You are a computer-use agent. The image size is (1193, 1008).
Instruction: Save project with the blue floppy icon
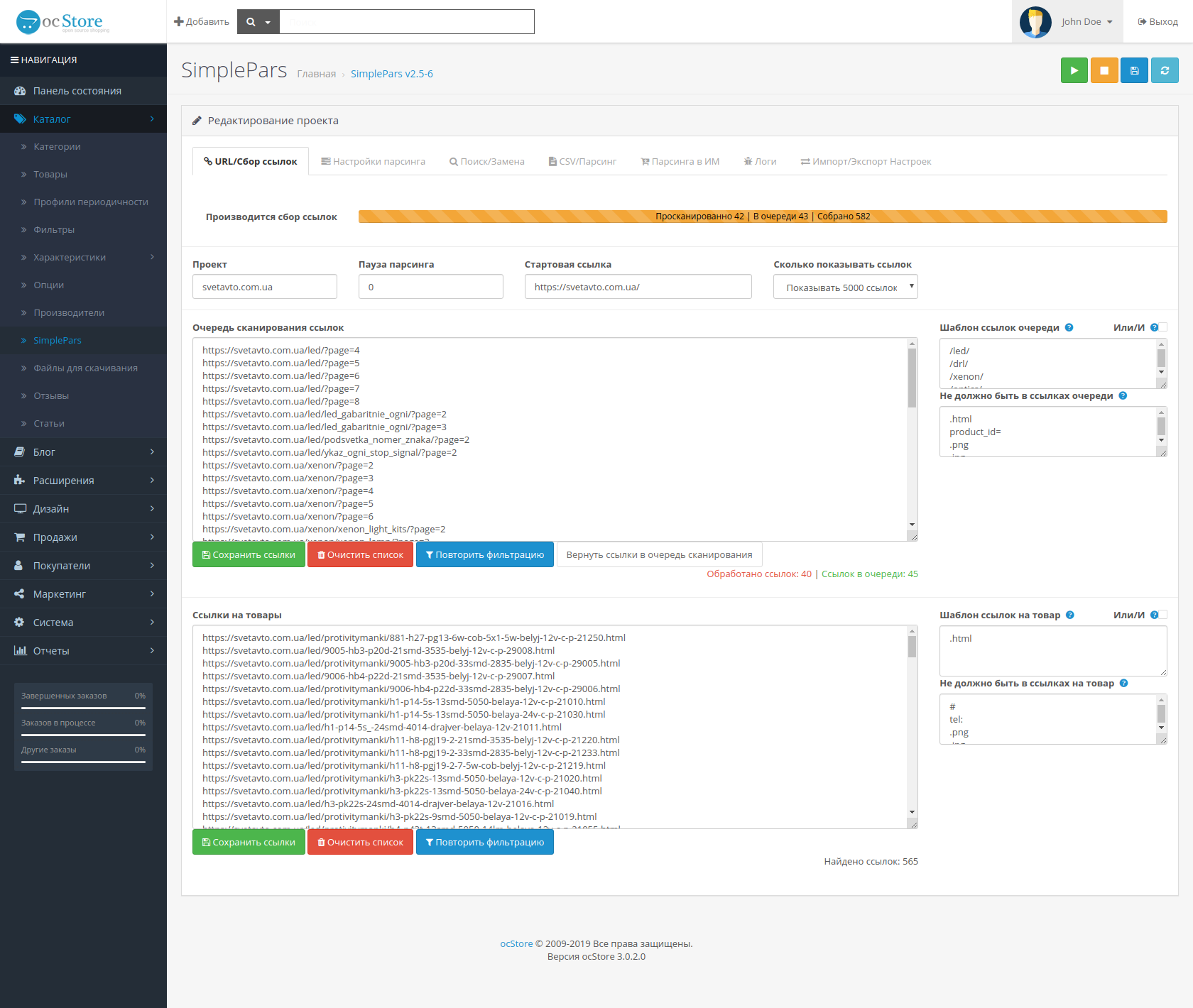[1134, 70]
